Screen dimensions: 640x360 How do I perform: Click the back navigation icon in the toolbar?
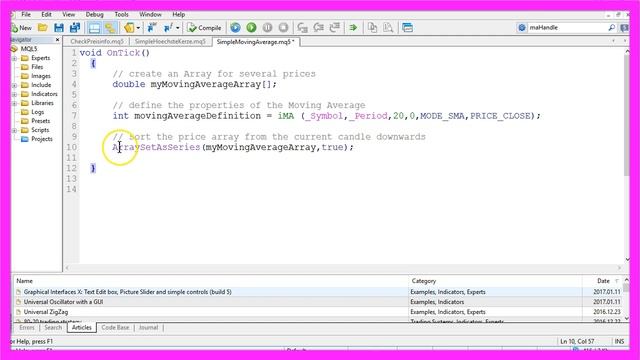tap(129, 28)
